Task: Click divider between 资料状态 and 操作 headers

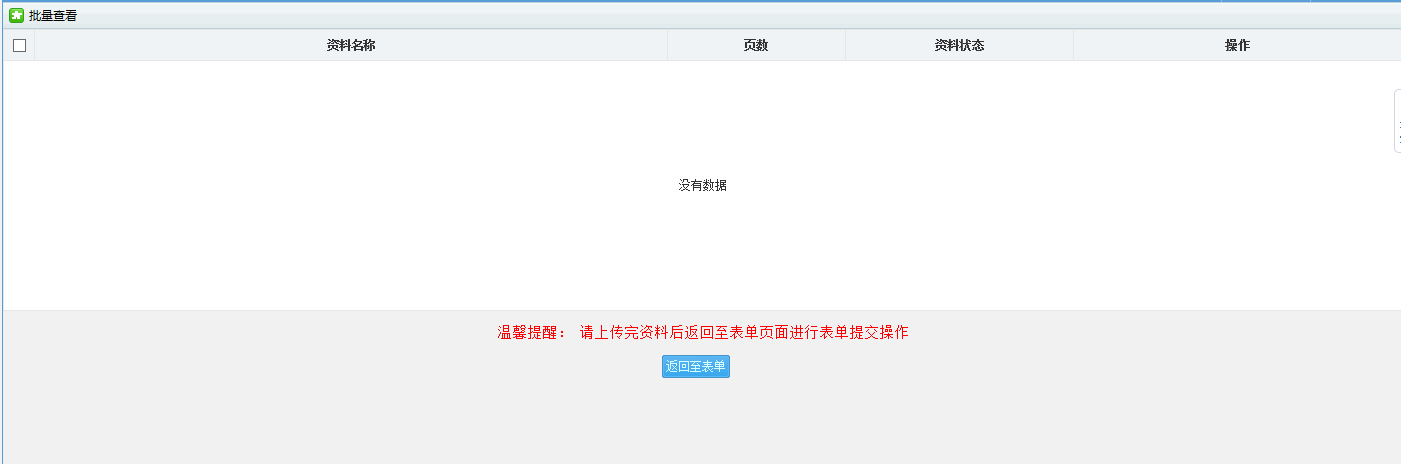Action: point(1073,45)
